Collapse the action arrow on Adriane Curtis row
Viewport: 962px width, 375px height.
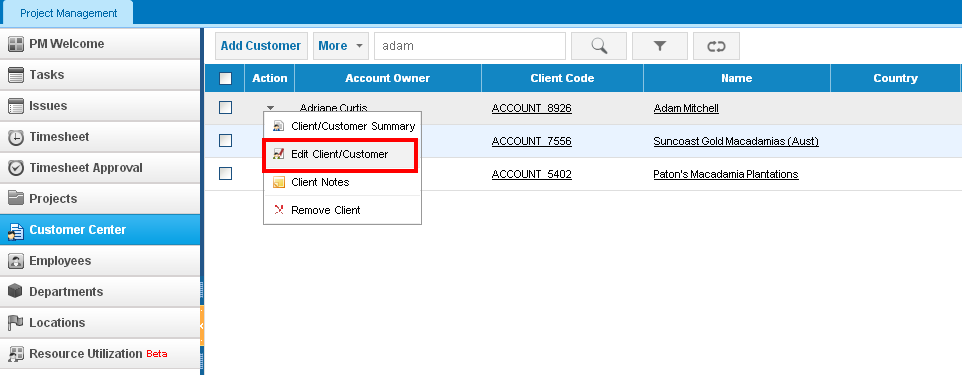point(270,108)
